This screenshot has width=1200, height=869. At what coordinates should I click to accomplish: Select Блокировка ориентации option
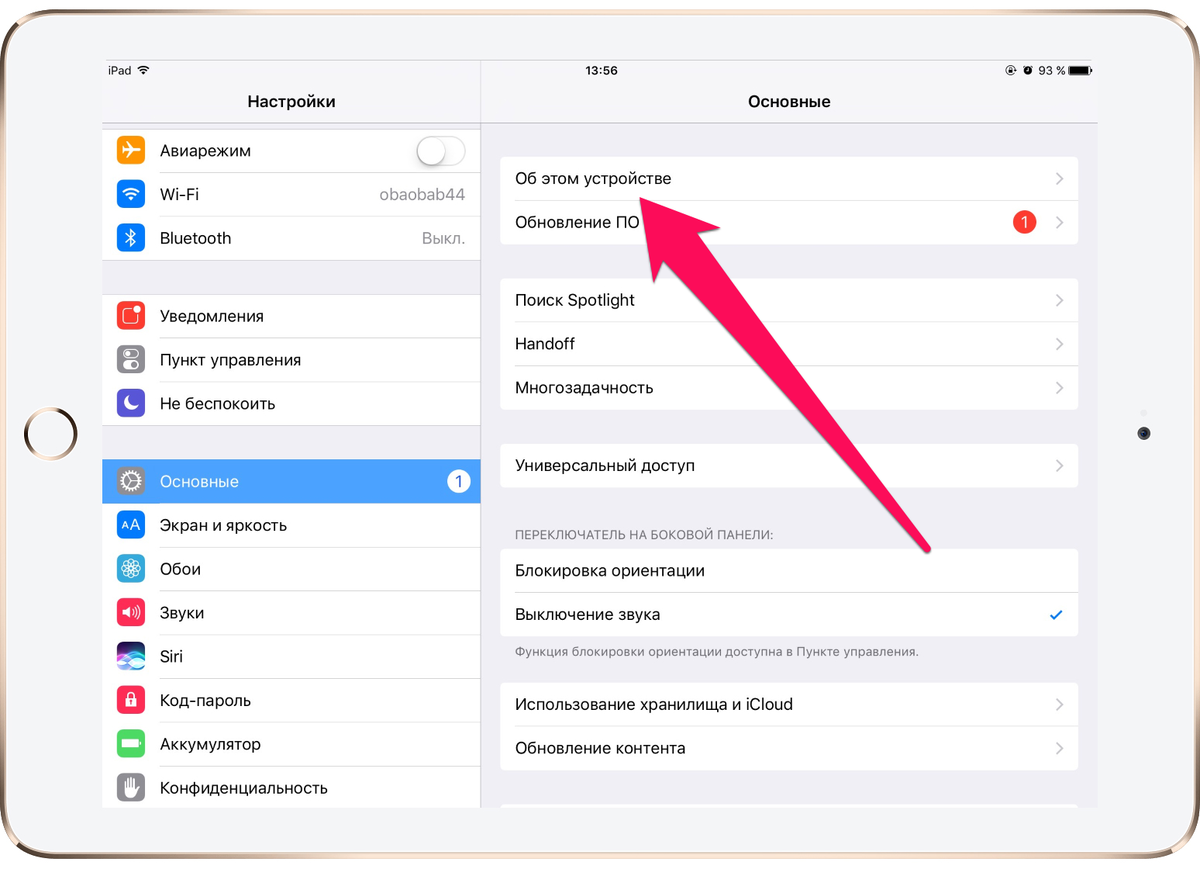pyautogui.click(x=789, y=571)
